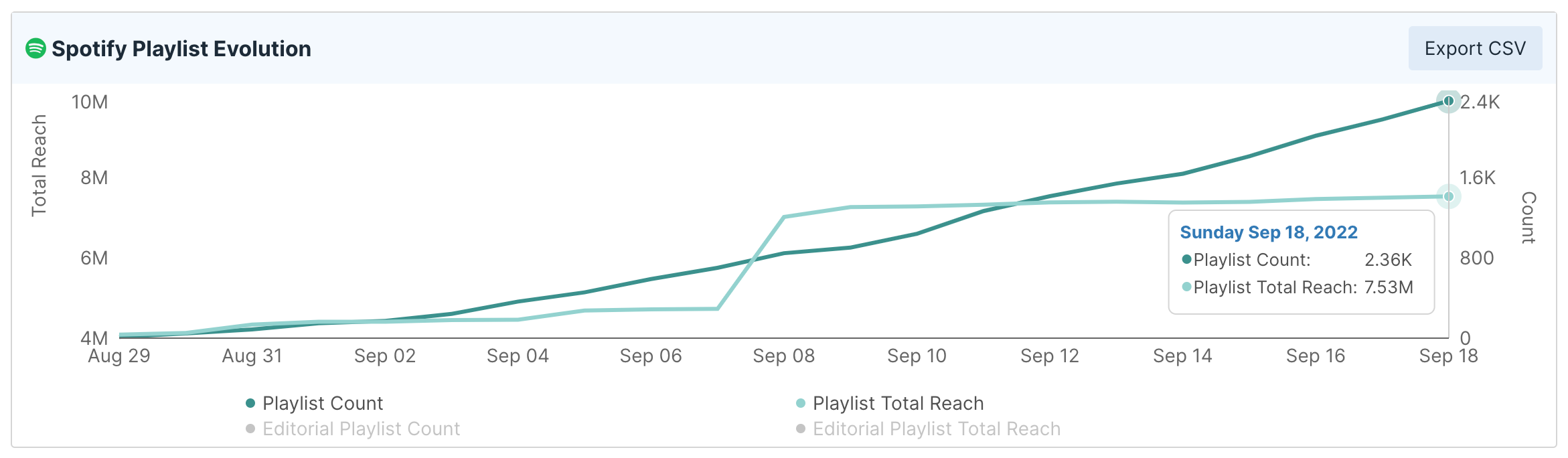Image resolution: width=1568 pixels, height=458 pixels.
Task: Select the Total Reach line's Sep 18 endpoint marker
Action: click(x=1448, y=196)
